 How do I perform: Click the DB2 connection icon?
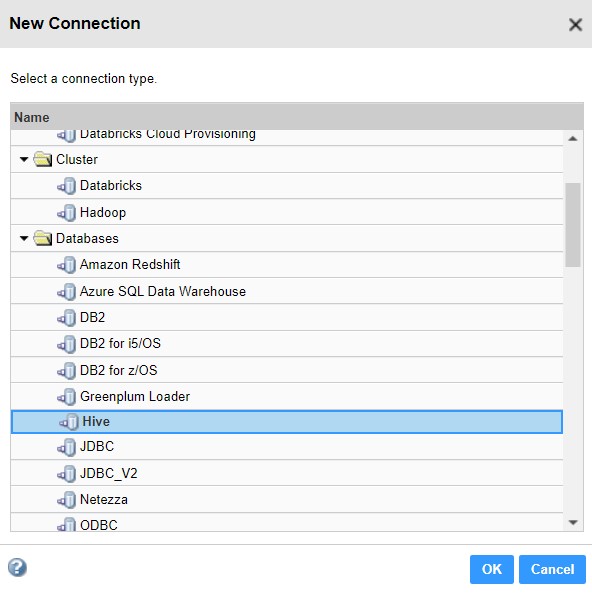(67, 318)
